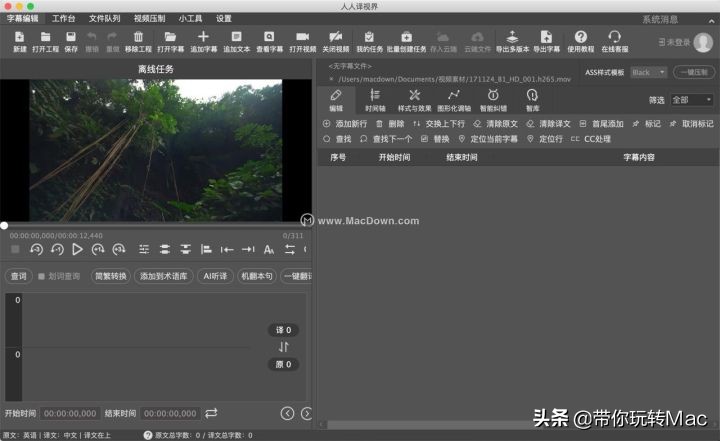Click the sliders adjustment icon in playback bar

(144, 249)
